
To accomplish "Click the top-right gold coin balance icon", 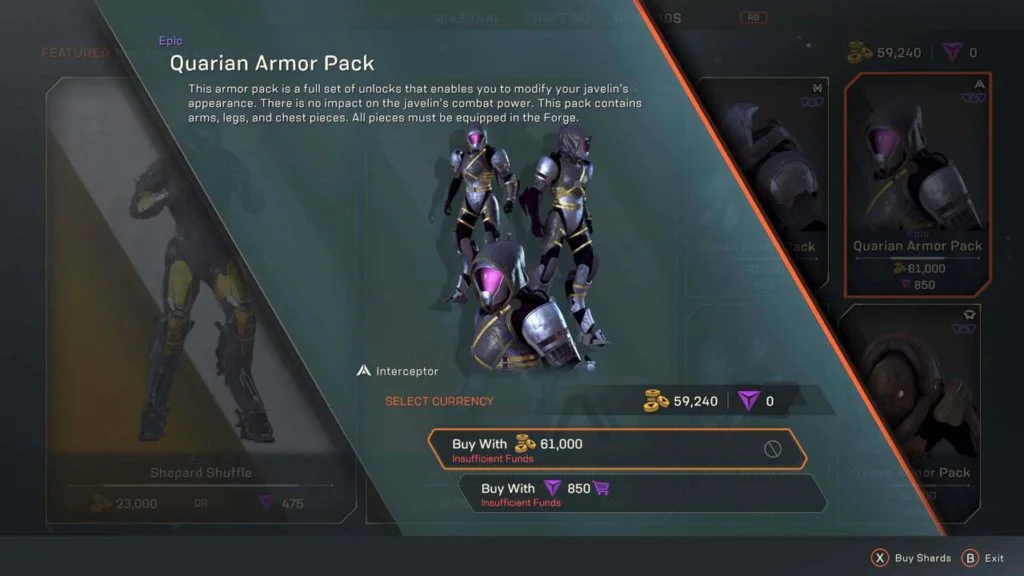I will [x=859, y=52].
